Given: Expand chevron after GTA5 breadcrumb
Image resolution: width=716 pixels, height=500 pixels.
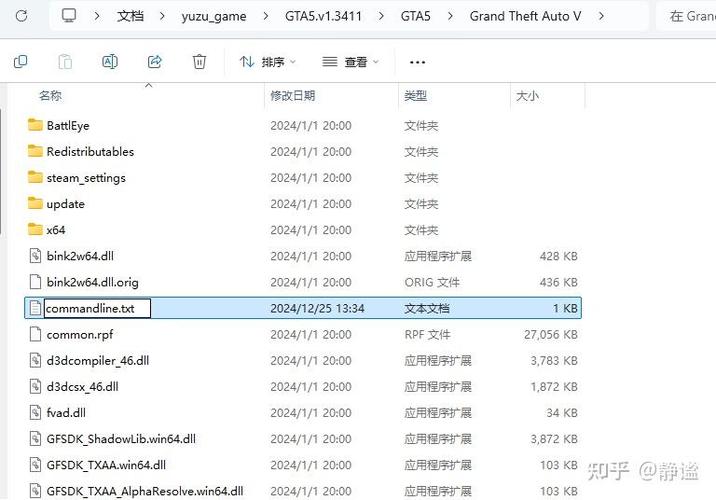Looking at the screenshot, I should (450, 16).
